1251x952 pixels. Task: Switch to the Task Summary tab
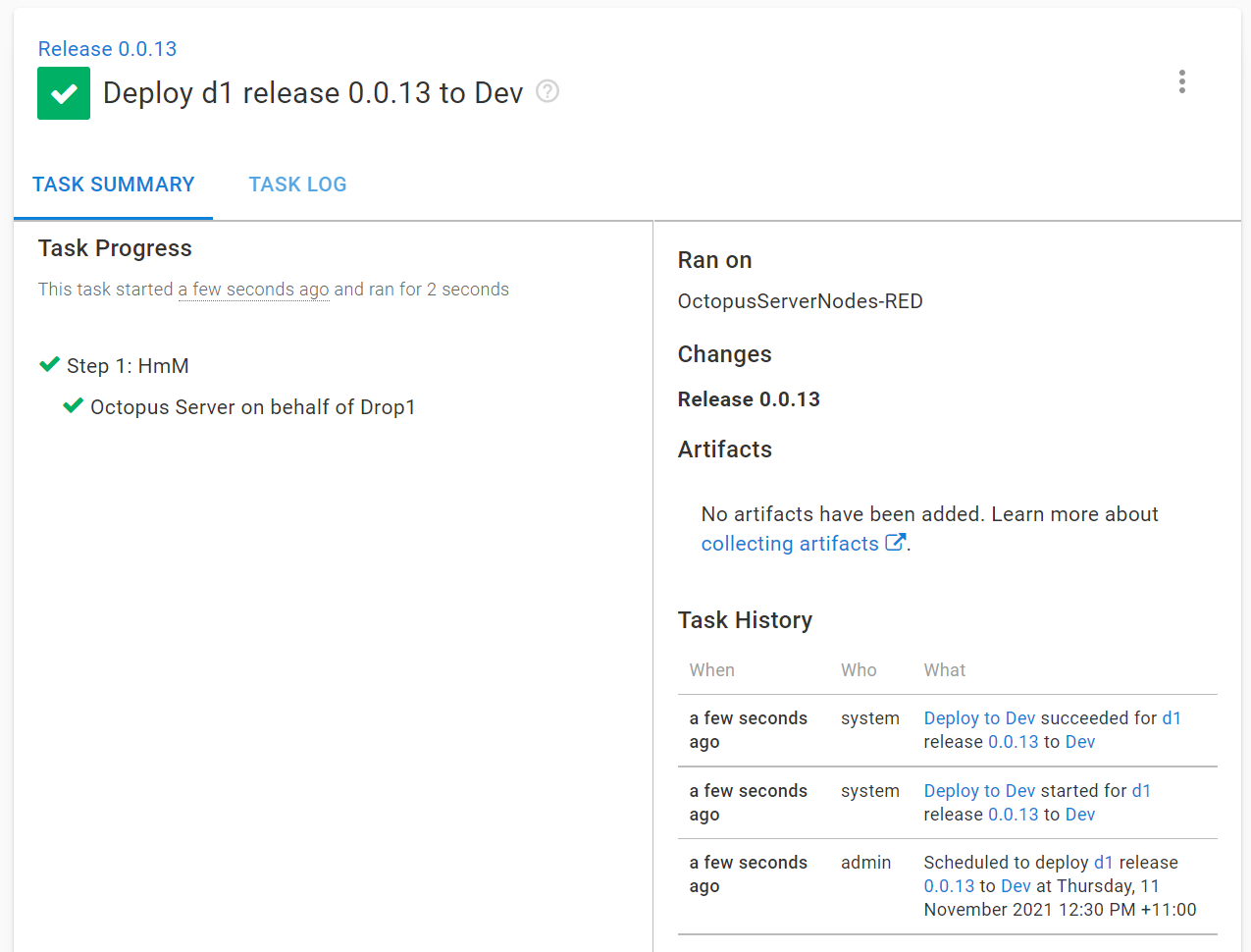113,185
